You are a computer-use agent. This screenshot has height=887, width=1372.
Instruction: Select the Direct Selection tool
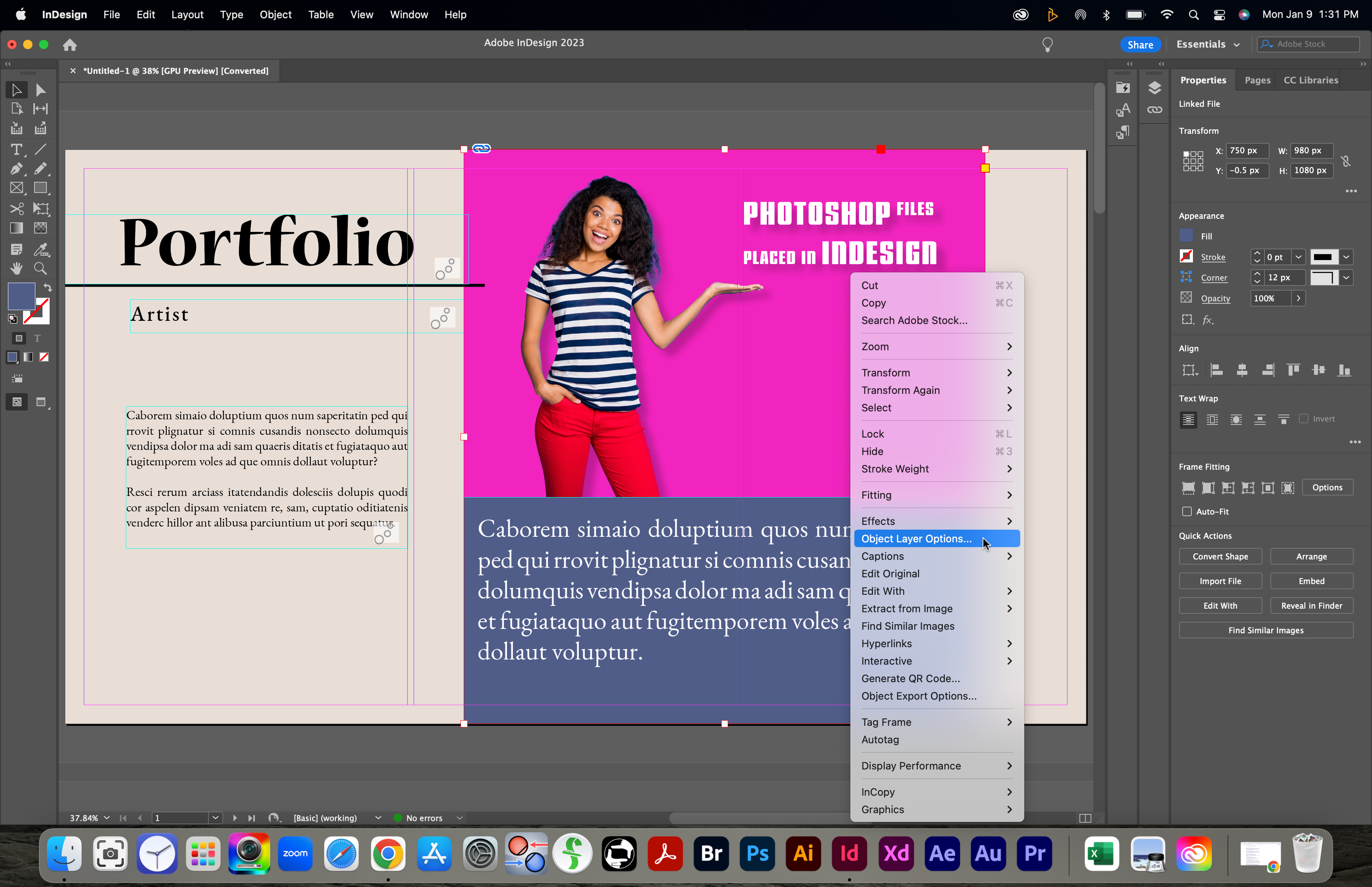[40, 90]
